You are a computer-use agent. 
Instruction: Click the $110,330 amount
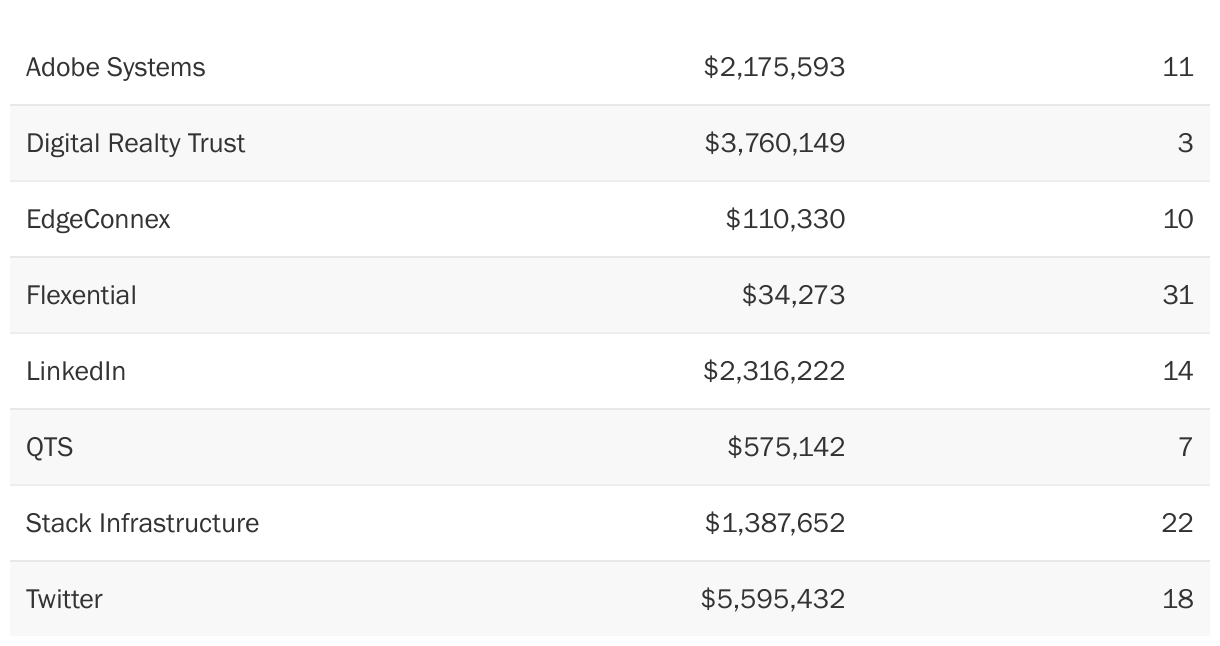[785, 219]
